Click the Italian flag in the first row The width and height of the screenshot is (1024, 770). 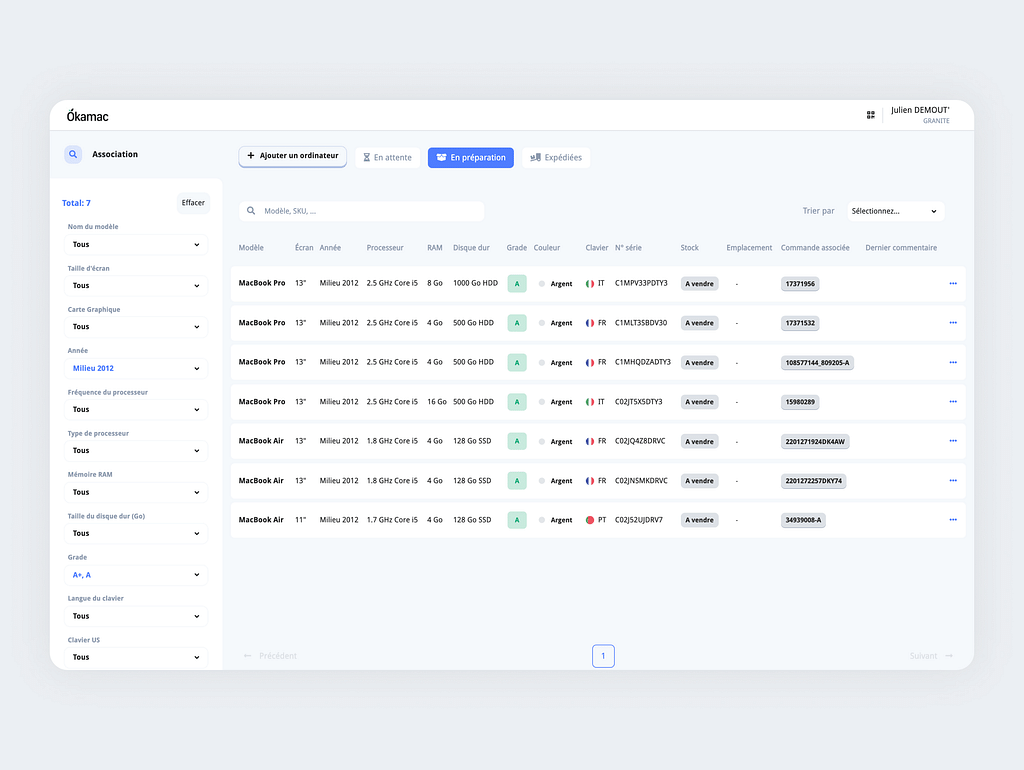point(590,284)
